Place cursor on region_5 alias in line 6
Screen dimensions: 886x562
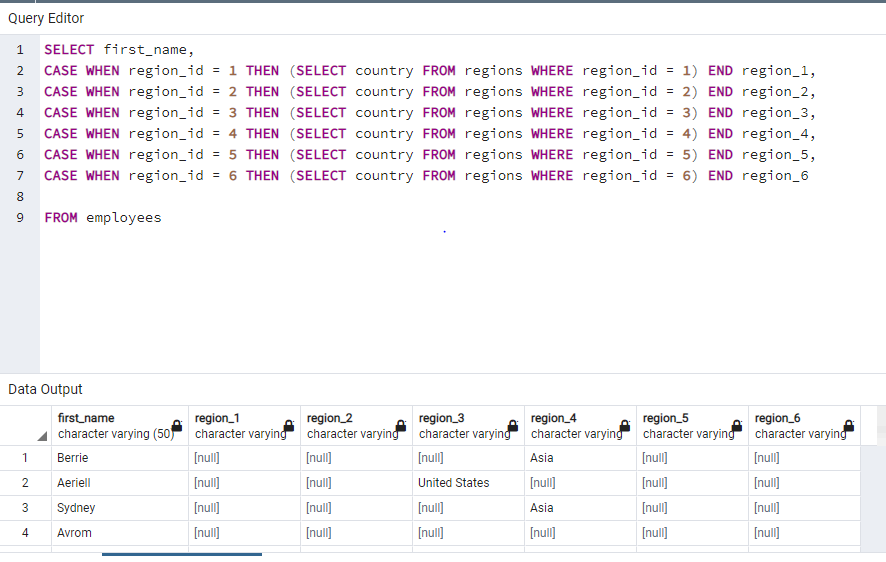775,155
